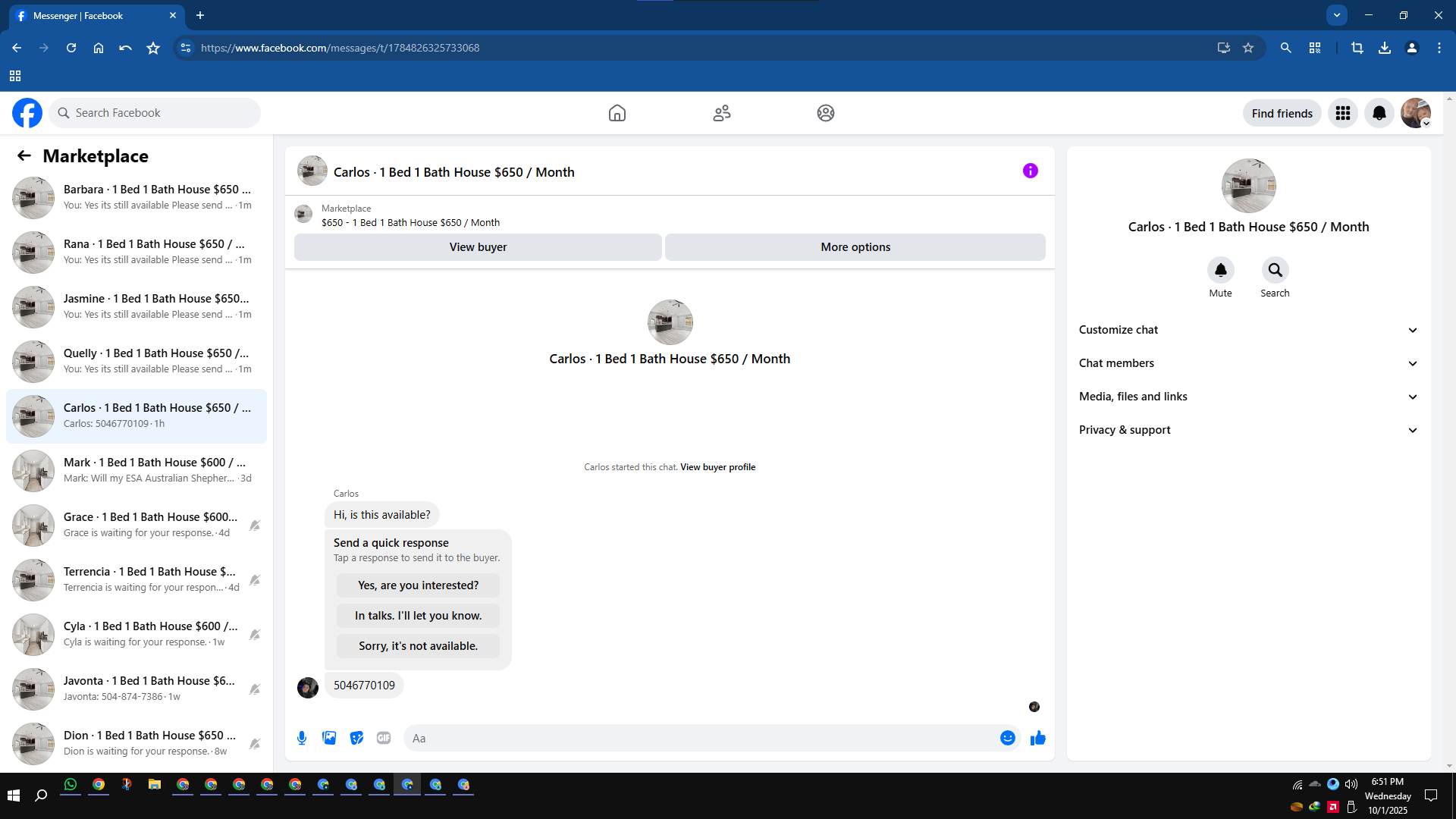The width and height of the screenshot is (1456, 819).
Task: Send quick reply "In talks. I'll let you know."
Action: [419, 616]
